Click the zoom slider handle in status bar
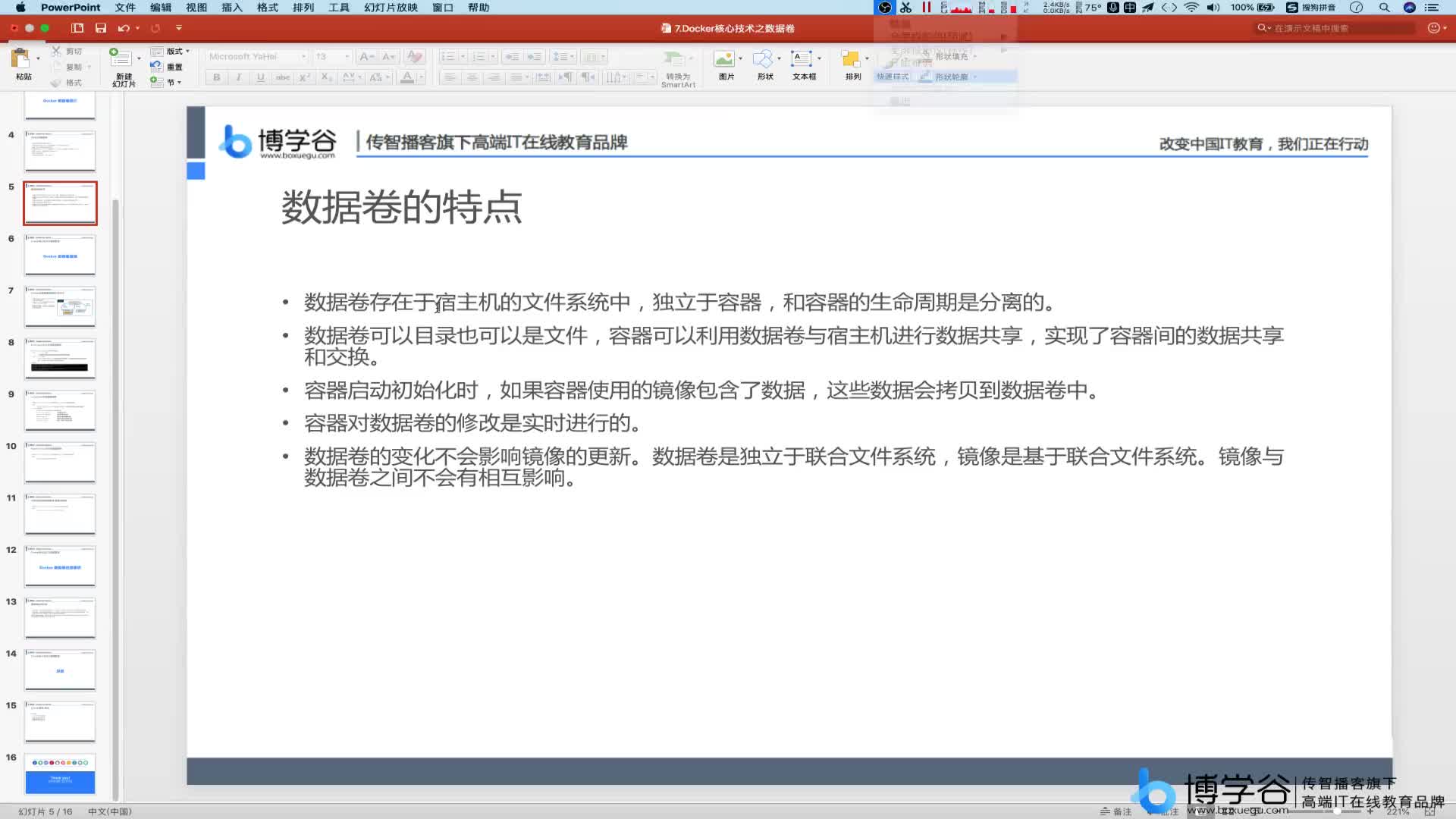Screen dimensions: 1456x819 1337,811
